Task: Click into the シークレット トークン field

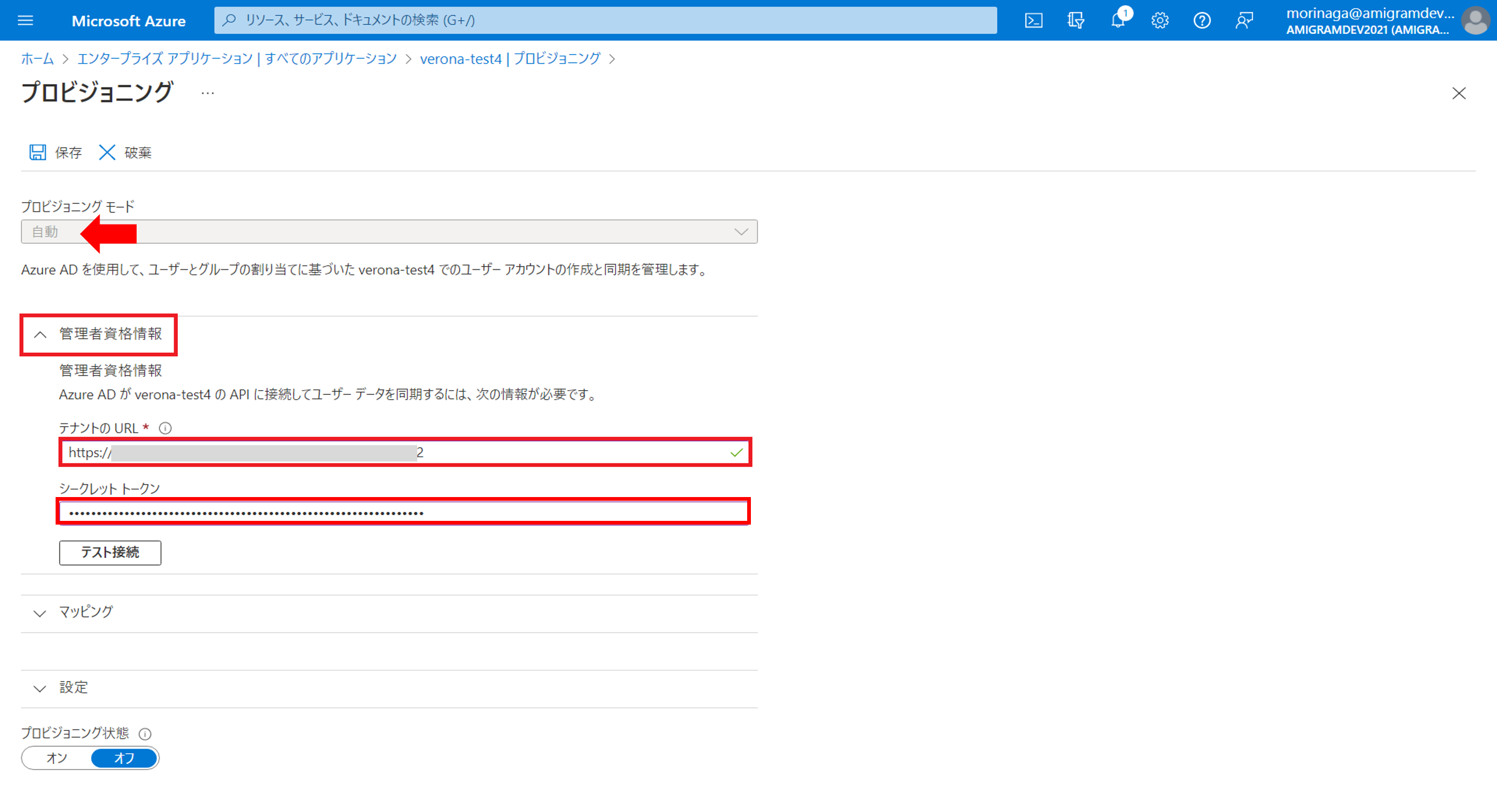Action: pyautogui.click(x=404, y=512)
